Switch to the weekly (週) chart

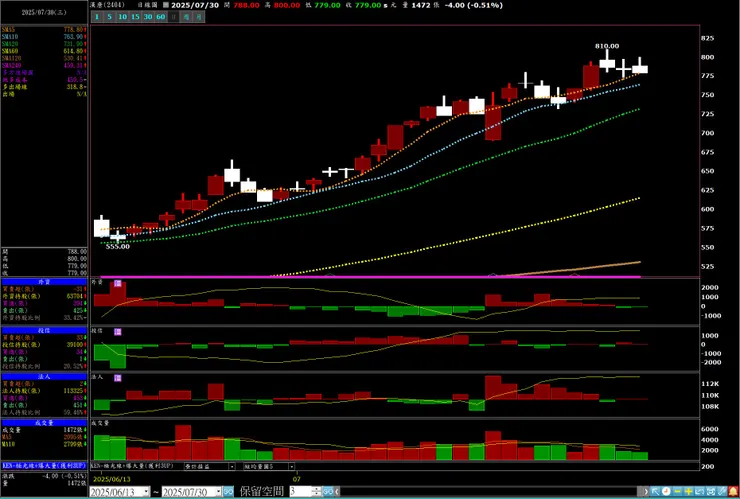click(186, 17)
